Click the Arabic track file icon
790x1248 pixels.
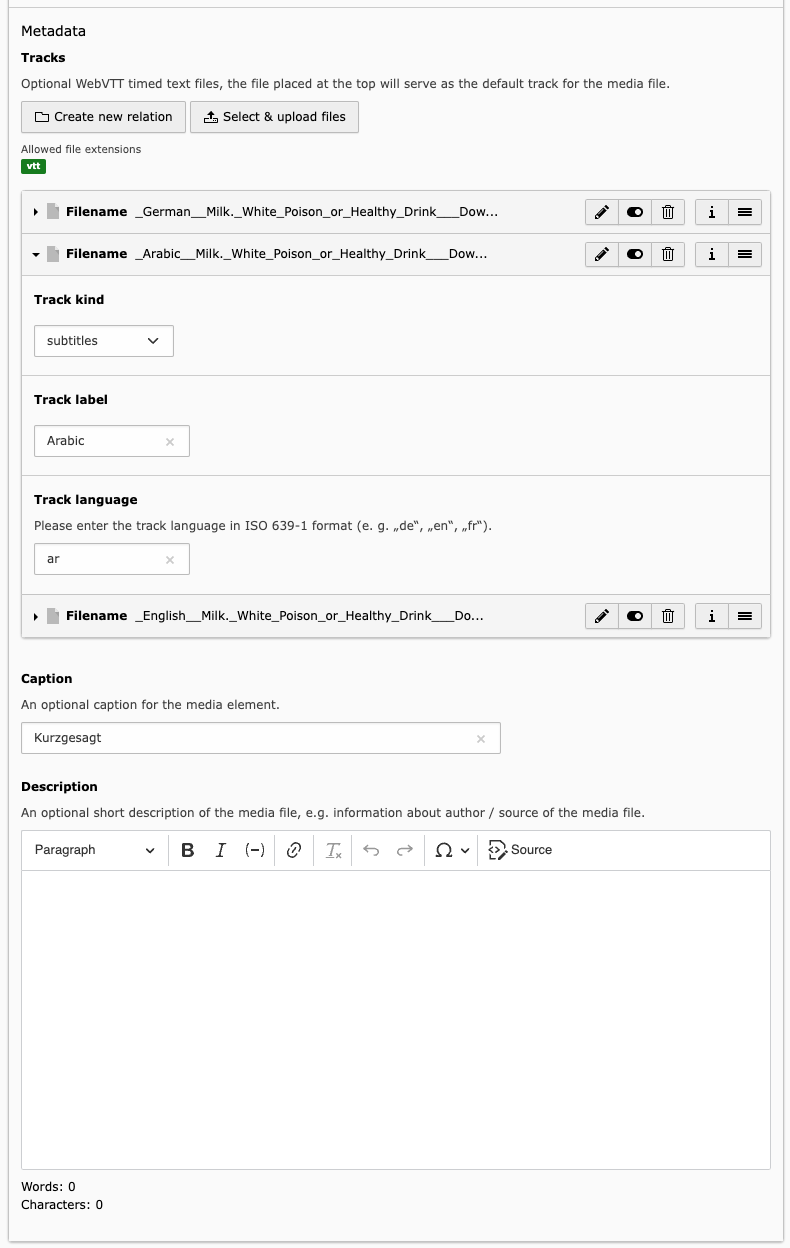54,254
